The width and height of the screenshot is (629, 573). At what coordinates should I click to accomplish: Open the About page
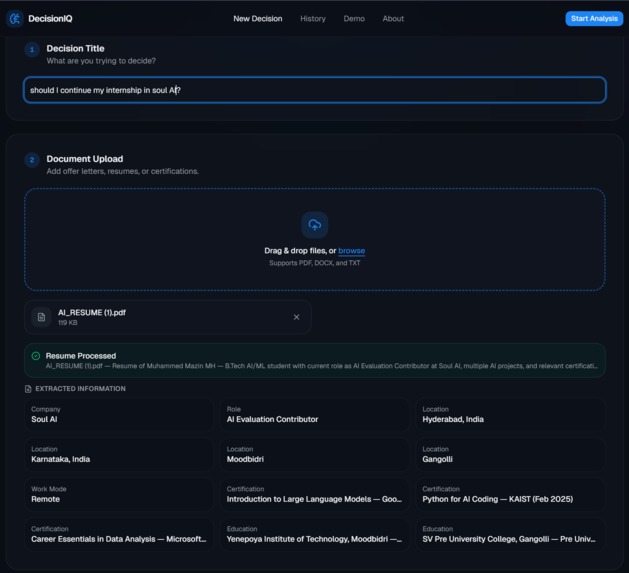click(393, 18)
